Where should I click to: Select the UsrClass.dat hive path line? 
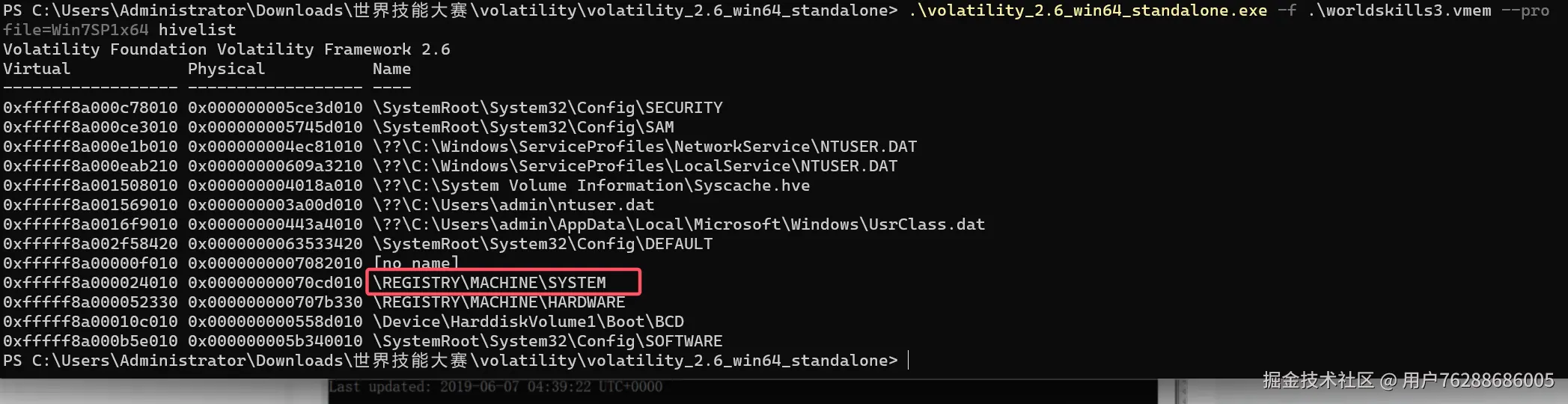coord(679,224)
